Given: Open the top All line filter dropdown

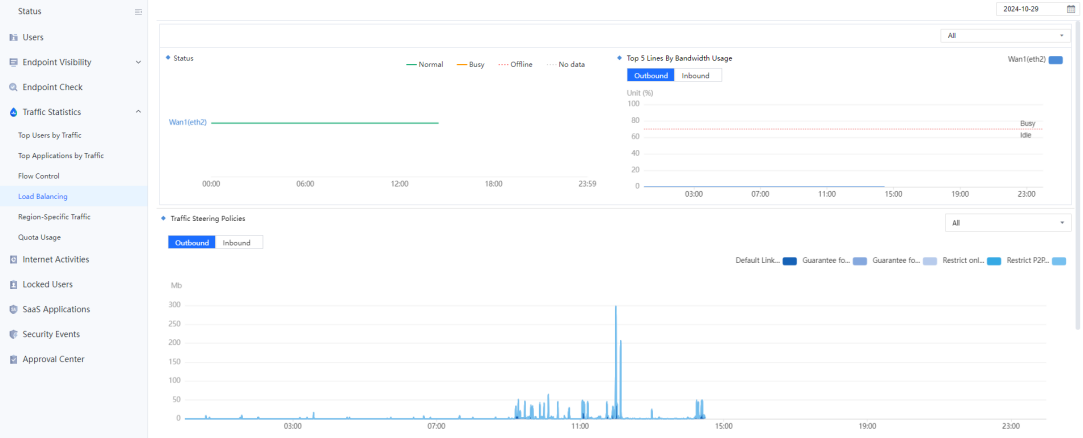Looking at the screenshot, I should click(x=1005, y=36).
